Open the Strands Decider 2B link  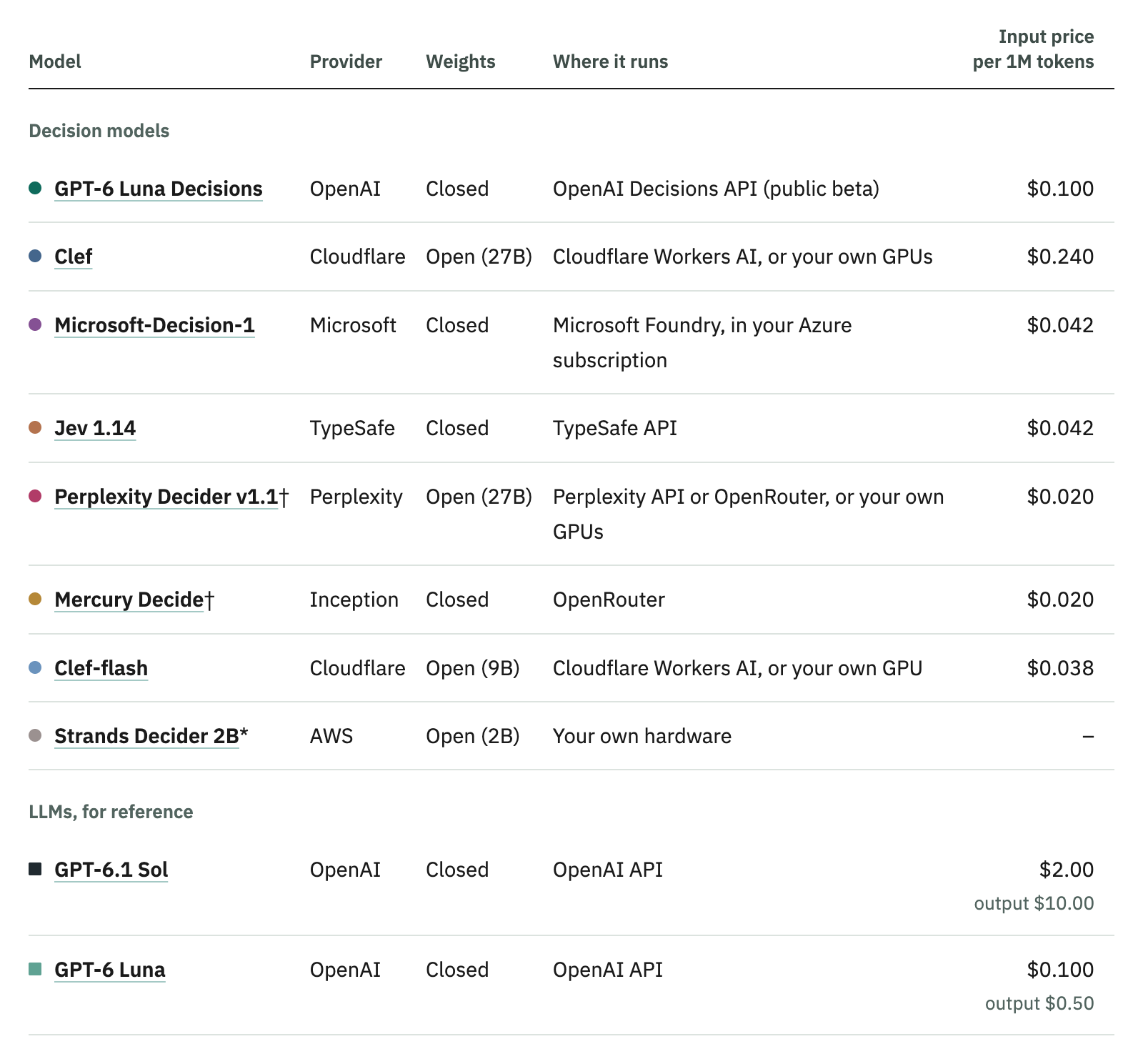click(146, 736)
